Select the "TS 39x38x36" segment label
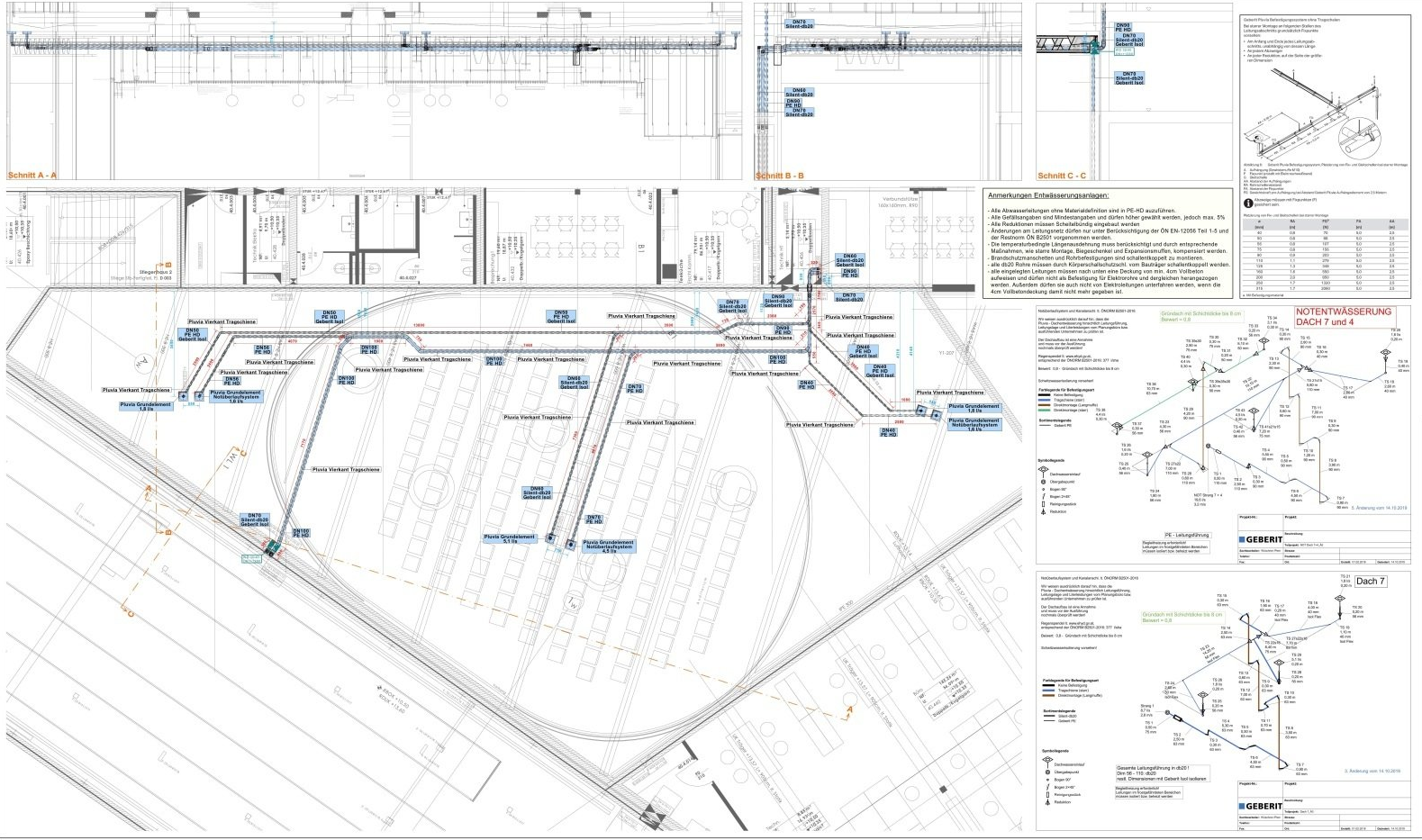 coord(1218,382)
